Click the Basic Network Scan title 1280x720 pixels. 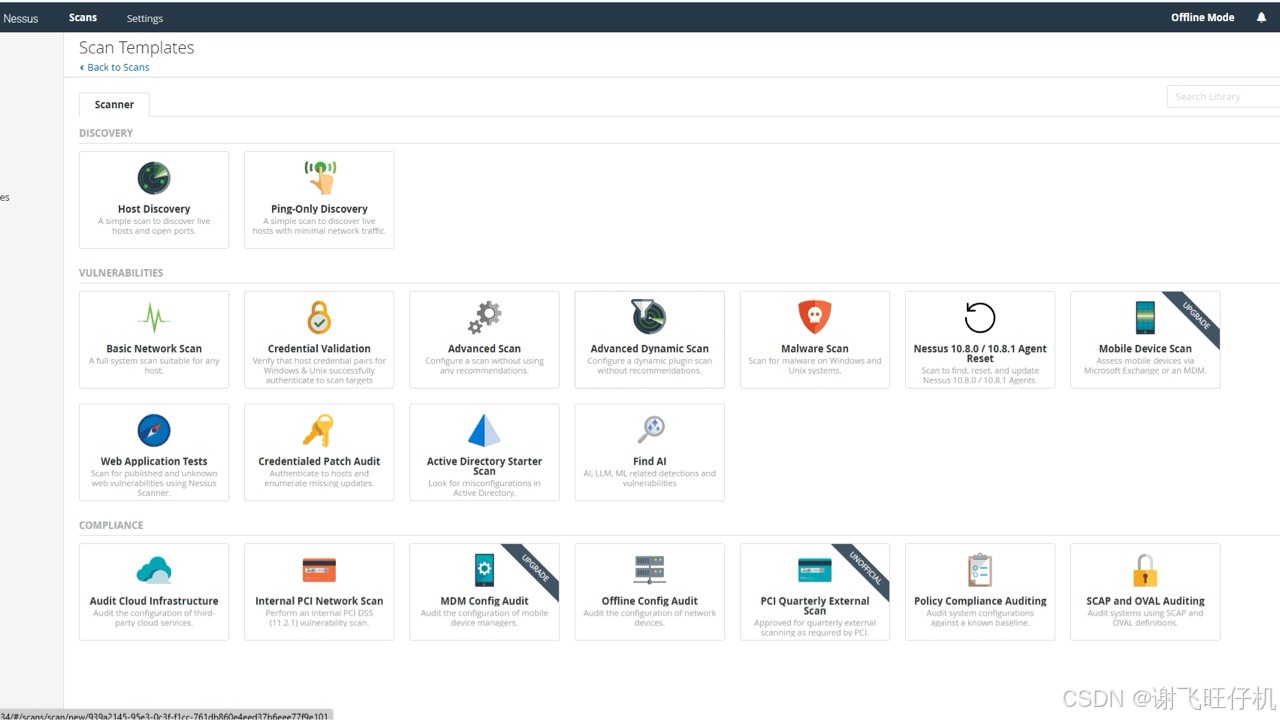click(x=154, y=349)
